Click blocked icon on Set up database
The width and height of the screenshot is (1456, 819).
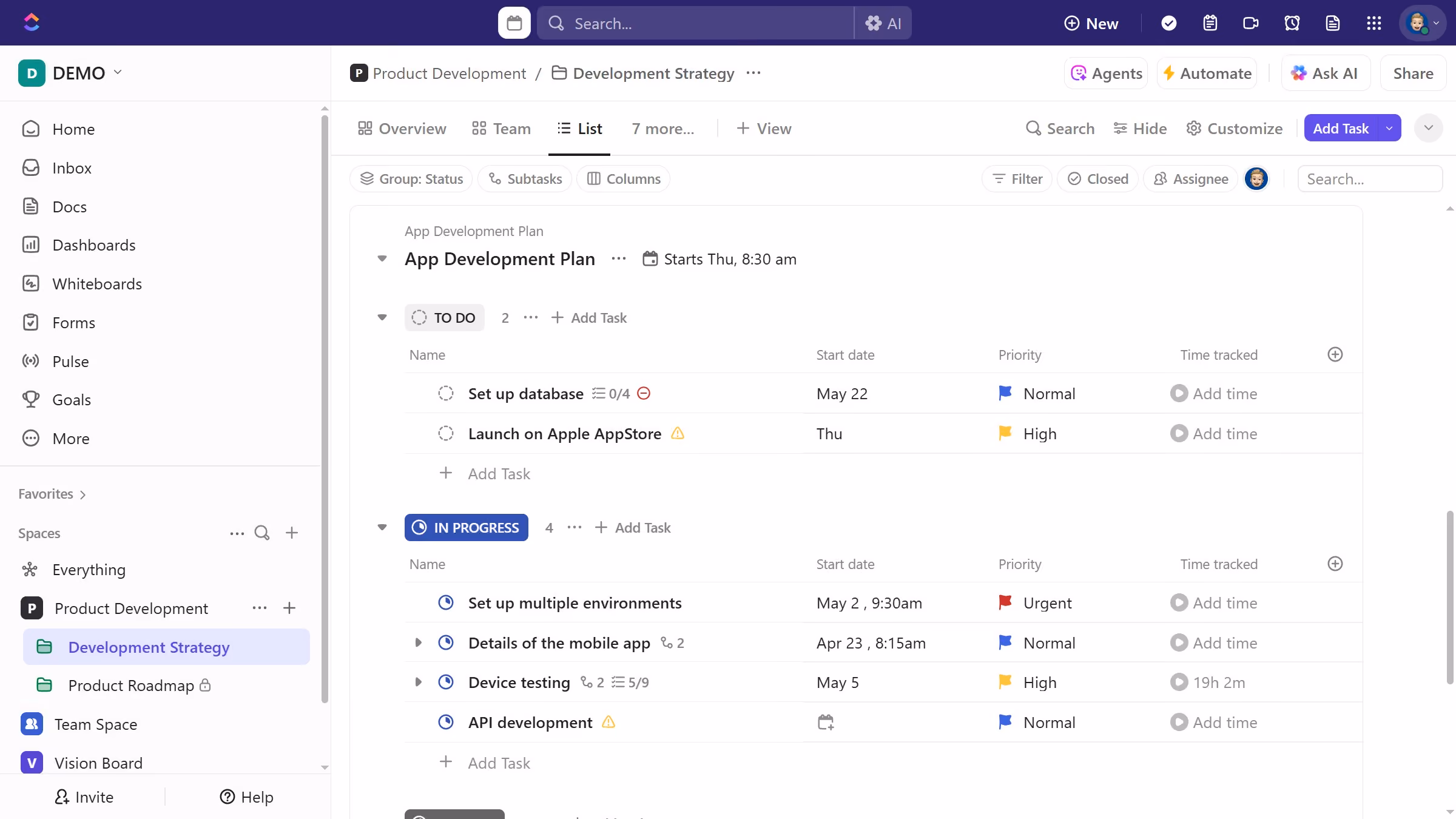[644, 393]
